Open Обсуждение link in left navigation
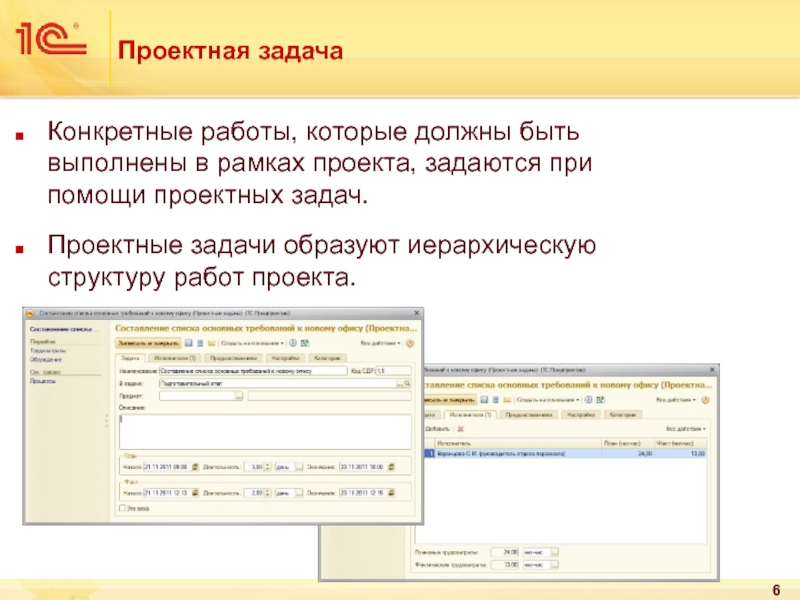The image size is (800, 600). pyautogui.click(x=46, y=360)
